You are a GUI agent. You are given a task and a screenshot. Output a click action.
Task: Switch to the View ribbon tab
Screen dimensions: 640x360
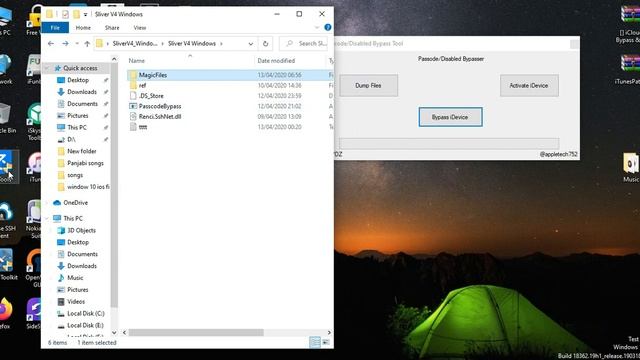(x=140, y=28)
